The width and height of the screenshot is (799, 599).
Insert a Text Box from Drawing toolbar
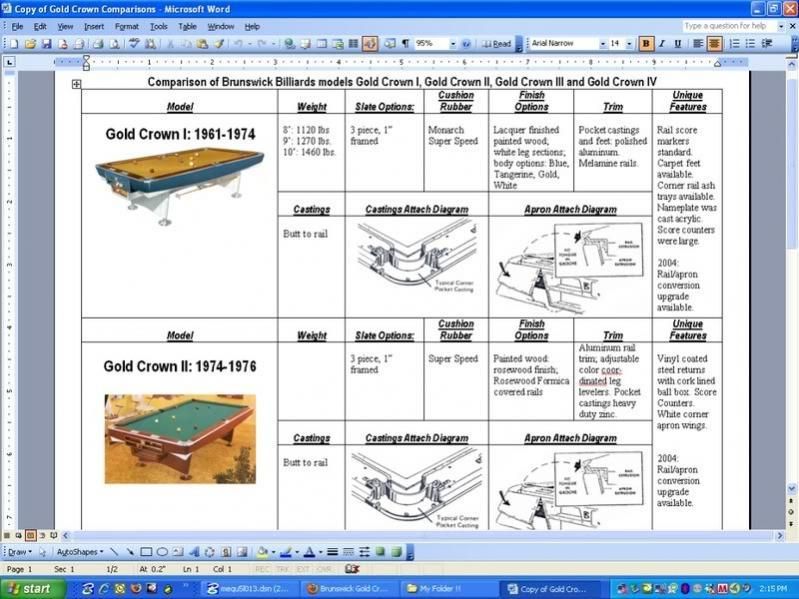click(178, 552)
